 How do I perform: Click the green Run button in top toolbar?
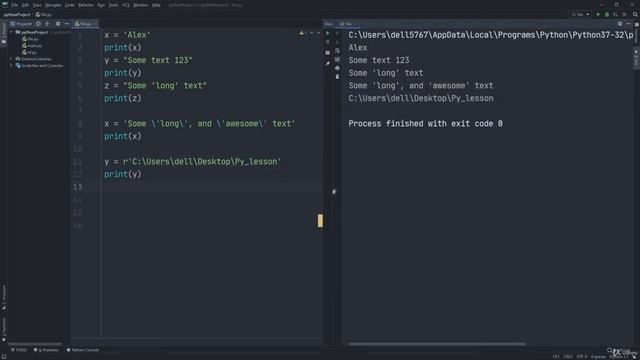tap(598, 14)
